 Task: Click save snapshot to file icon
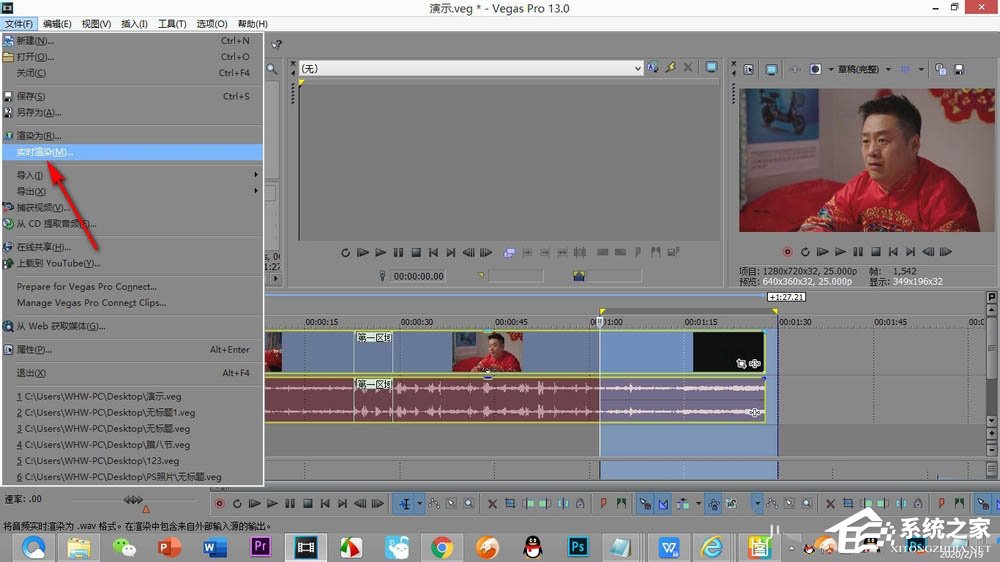(x=959, y=70)
